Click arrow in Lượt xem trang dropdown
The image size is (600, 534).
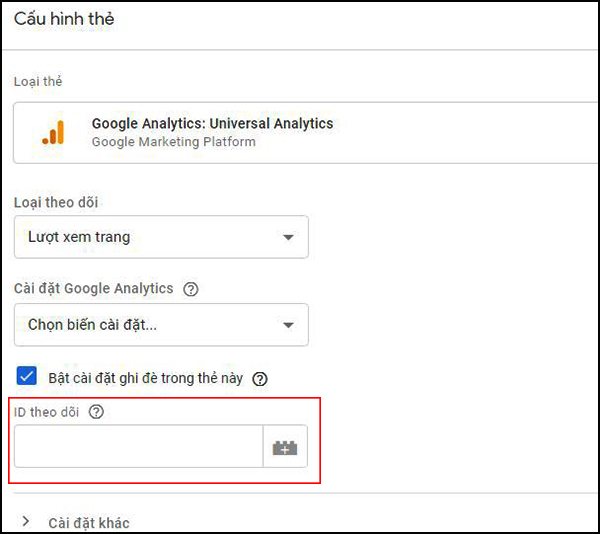[x=288, y=237]
